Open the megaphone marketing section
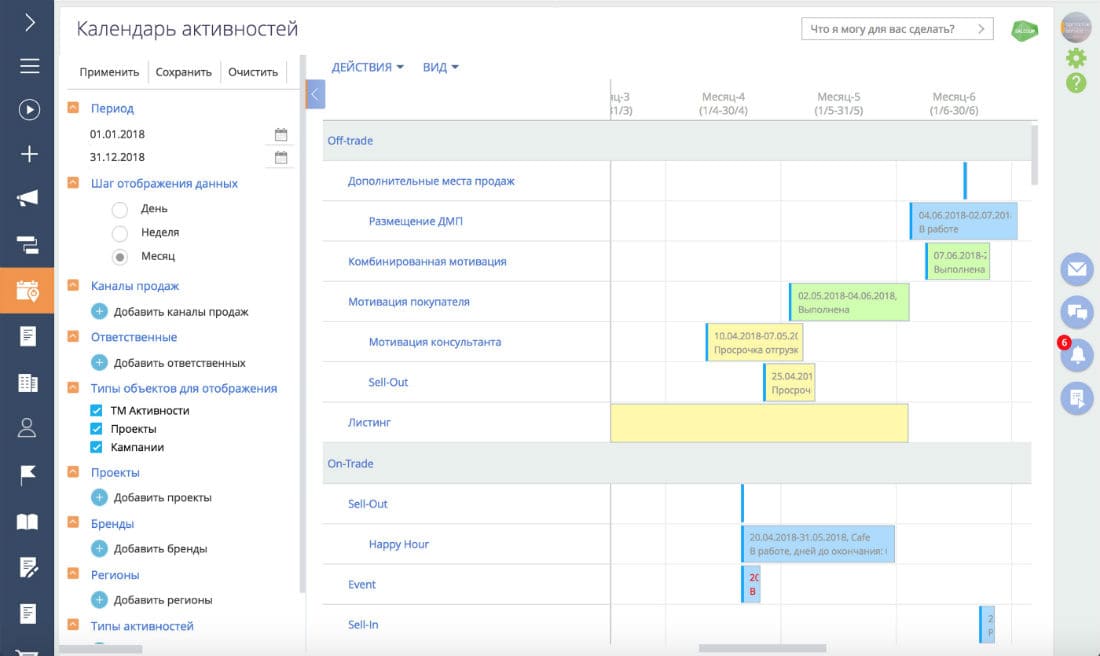 (28, 198)
